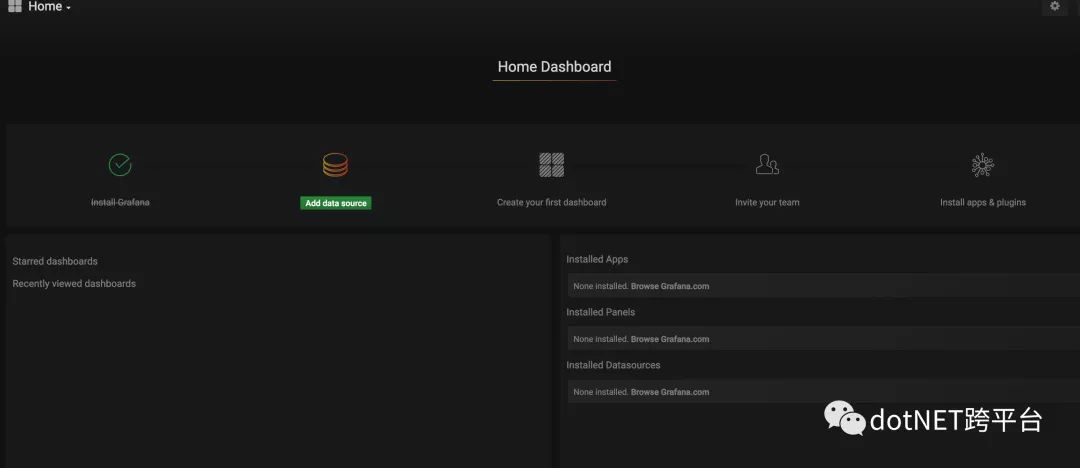
Task: Browse Grafana.com under Installed Datasources
Action: (x=670, y=392)
